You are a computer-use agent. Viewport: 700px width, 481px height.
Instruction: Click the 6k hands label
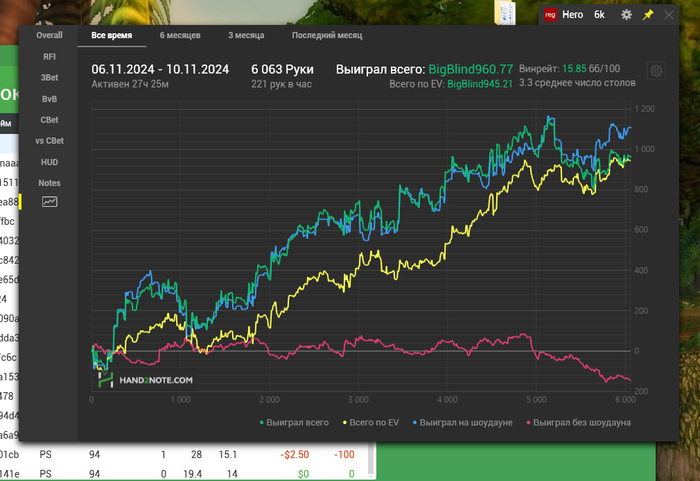point(599,15)
